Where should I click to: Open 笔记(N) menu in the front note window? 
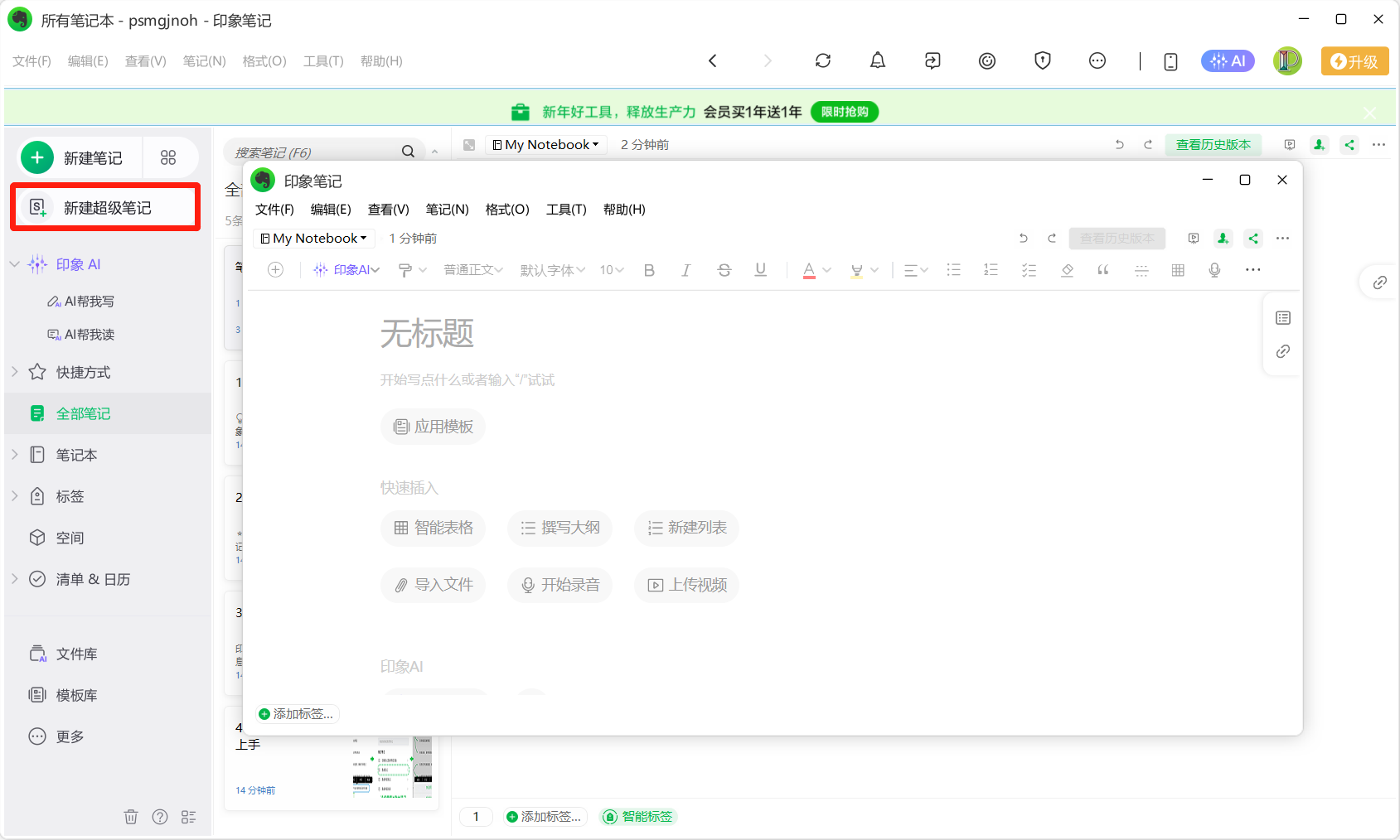coord(447,210)
